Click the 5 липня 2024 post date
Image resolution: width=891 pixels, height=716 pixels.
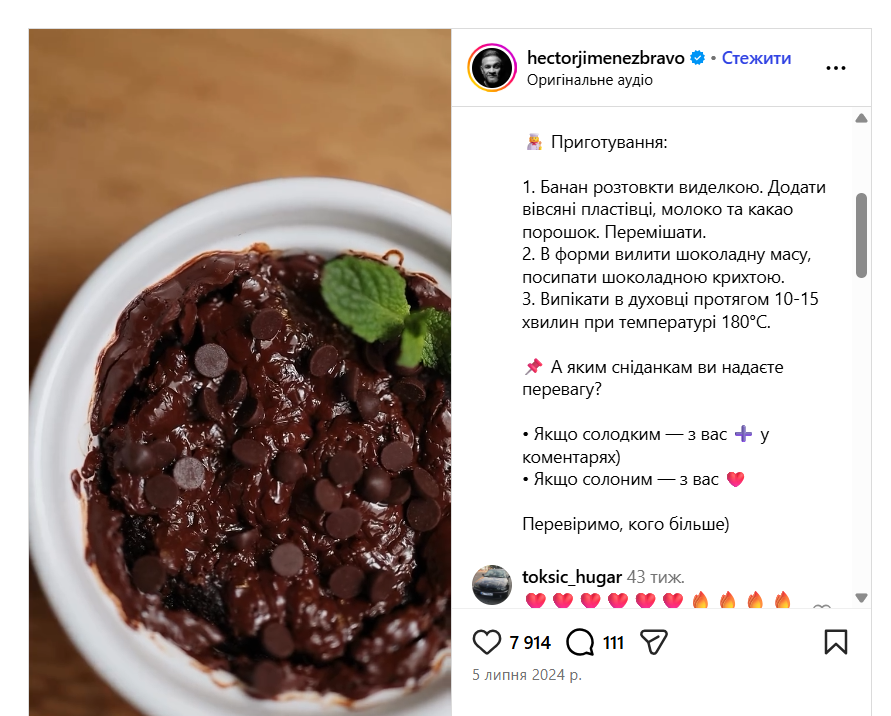pyautogui.click(x=527, y=675)
